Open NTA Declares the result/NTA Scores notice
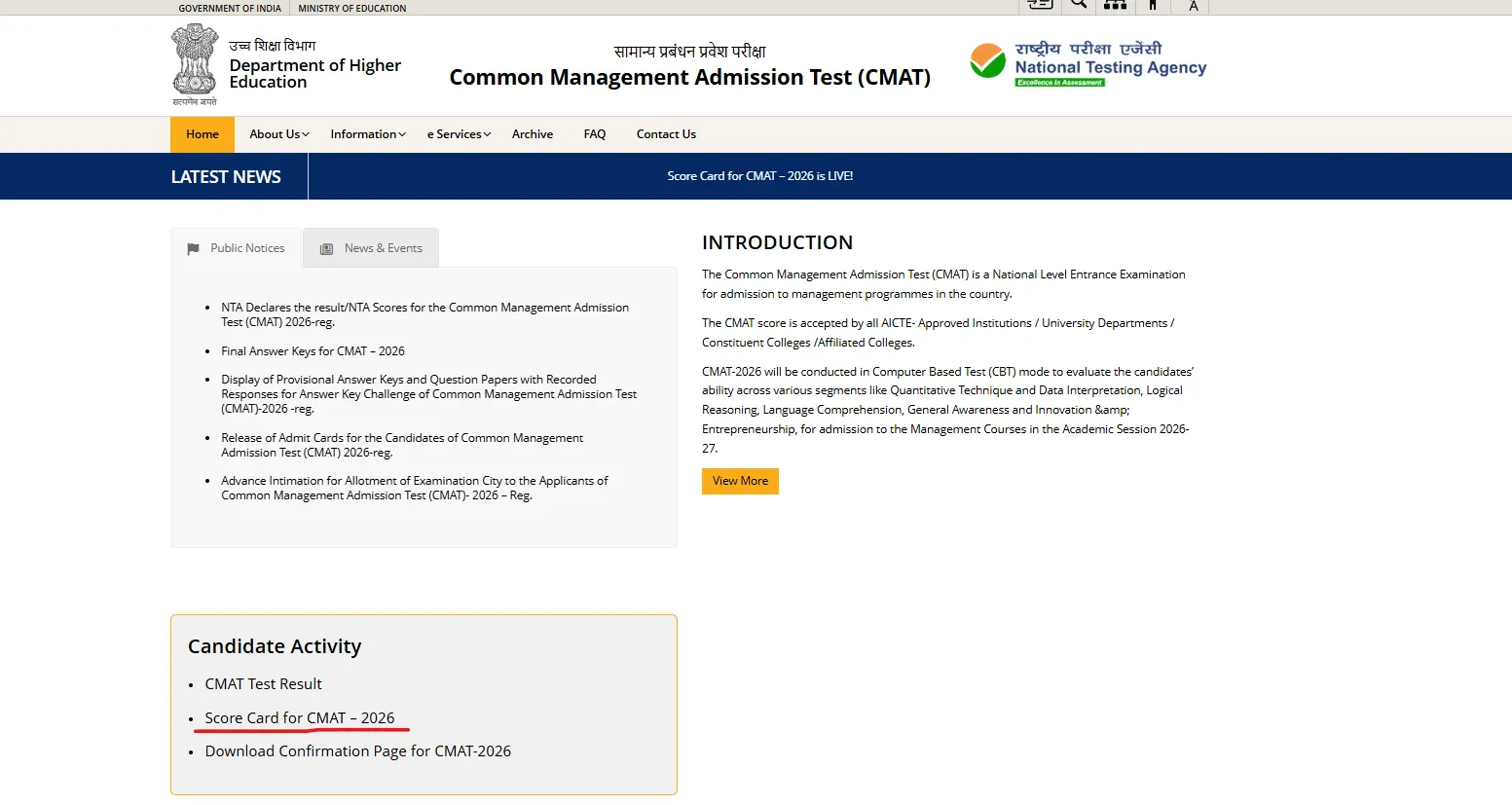This screenshot has height=805, width=1512. (424, 314)
